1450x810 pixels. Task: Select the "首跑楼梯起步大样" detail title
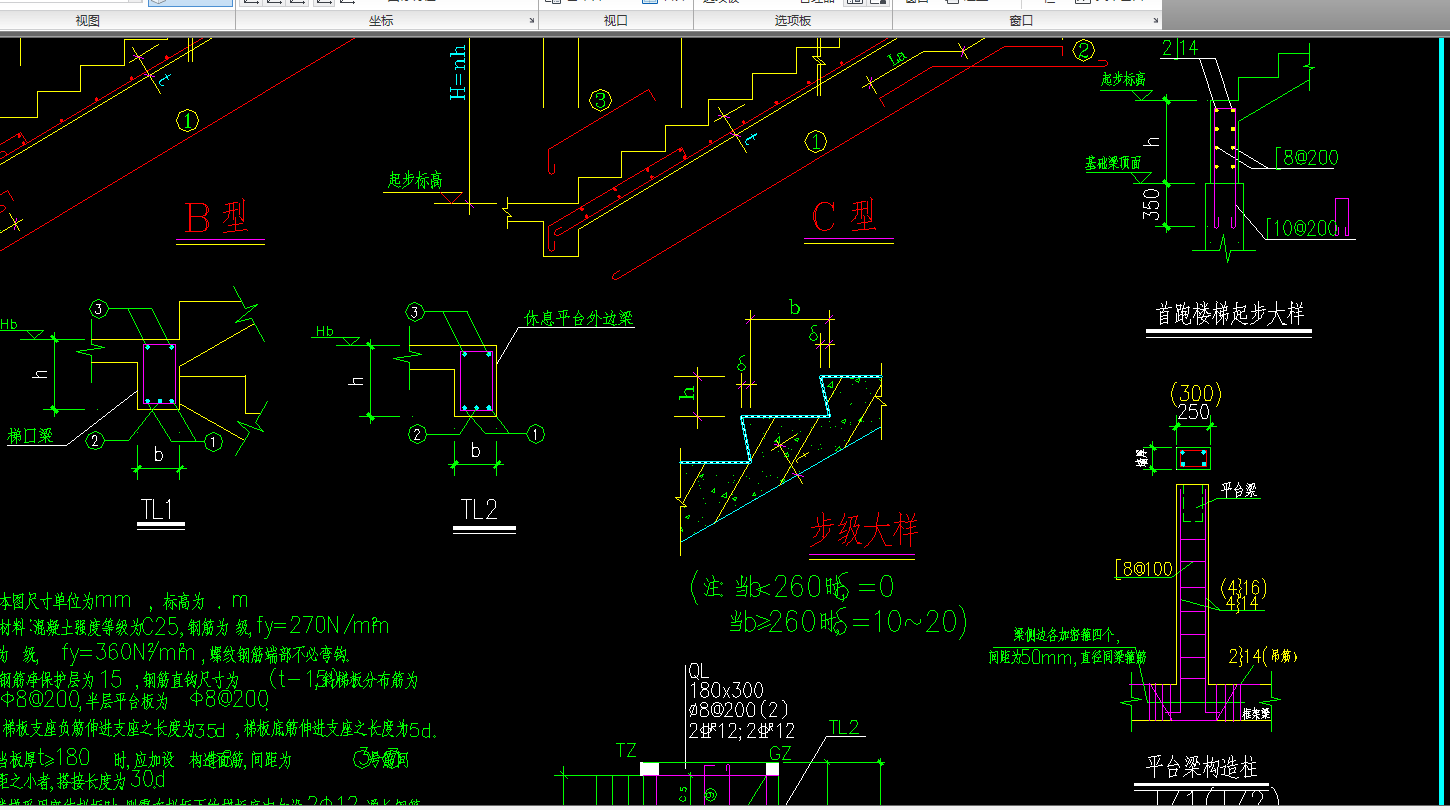click(1229, 314)
